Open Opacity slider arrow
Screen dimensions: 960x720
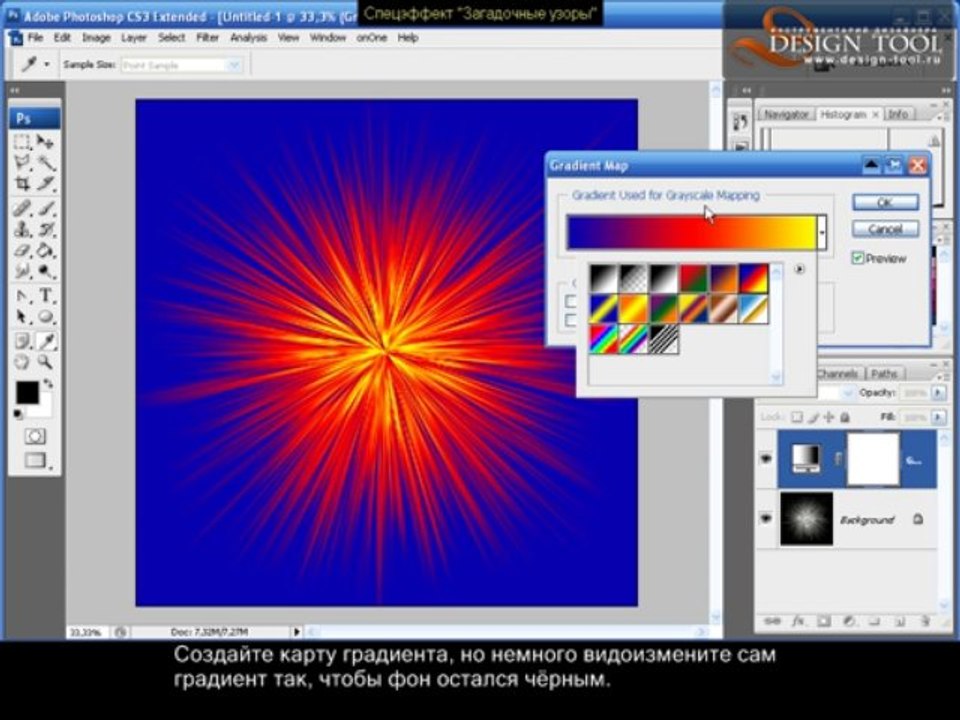(939, 393)
